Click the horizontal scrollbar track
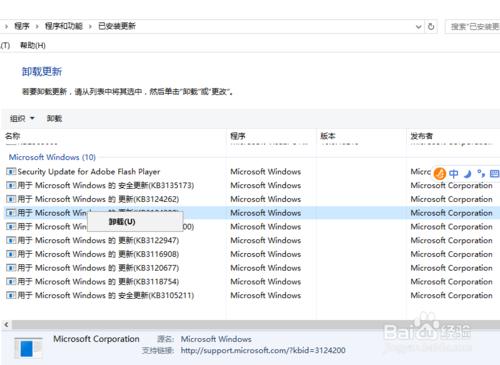The height and width of the screenshot is (365, 500). click(x=255, y=324)
